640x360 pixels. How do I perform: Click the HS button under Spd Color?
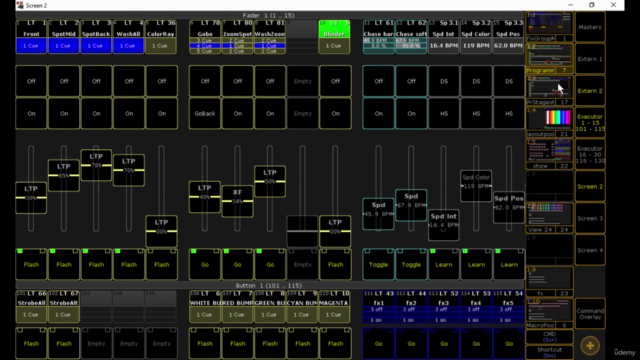click(x=476, y=113)
